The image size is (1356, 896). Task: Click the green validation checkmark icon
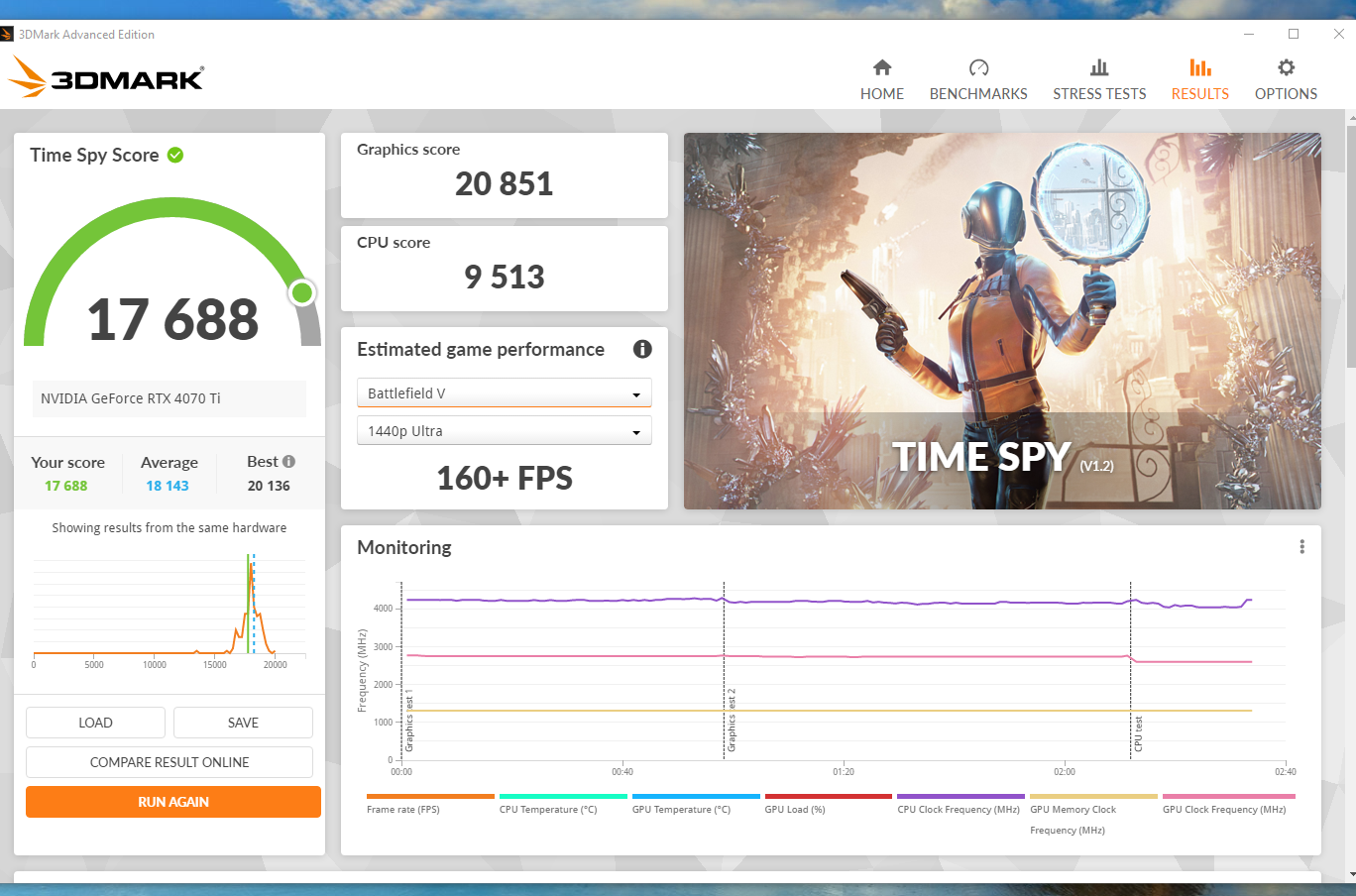[x=175, y=155]
